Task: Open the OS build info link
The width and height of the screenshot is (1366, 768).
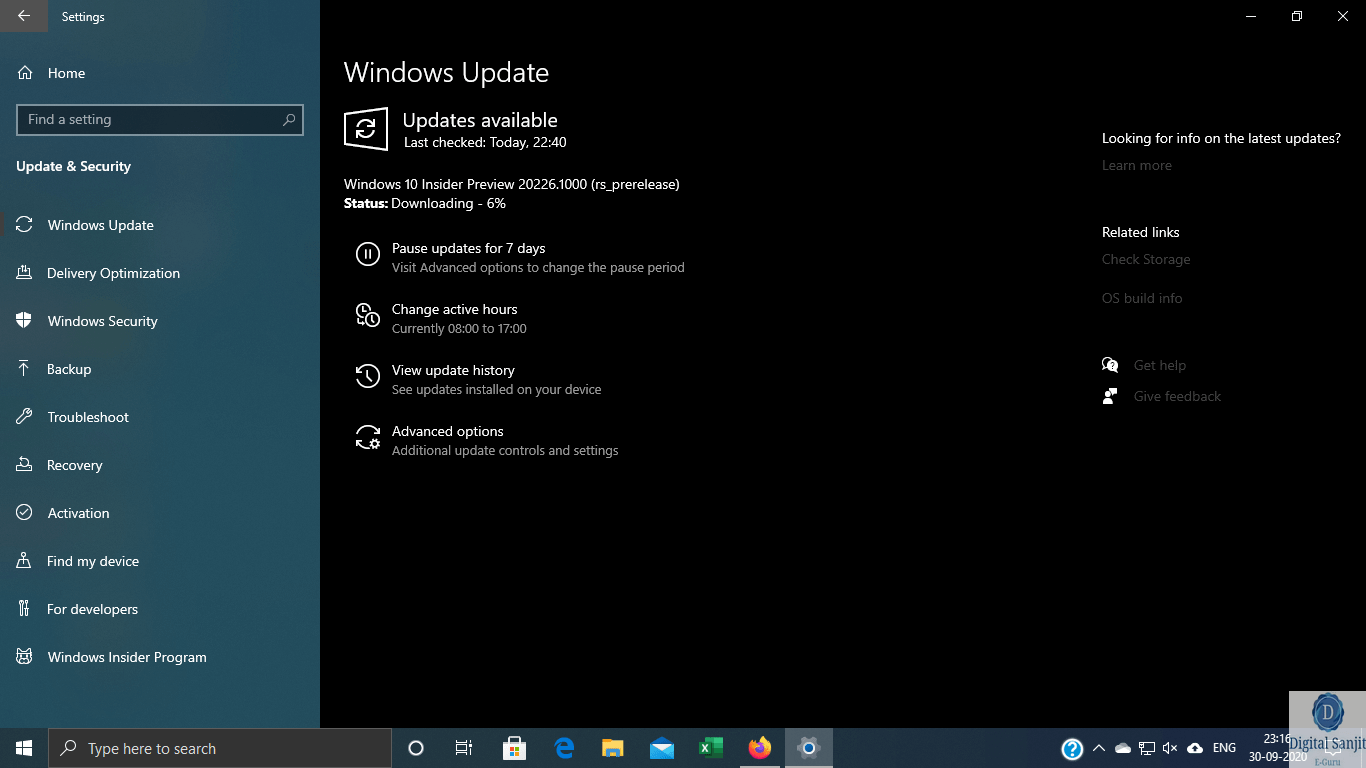Action: click(x=1142, y=298)
